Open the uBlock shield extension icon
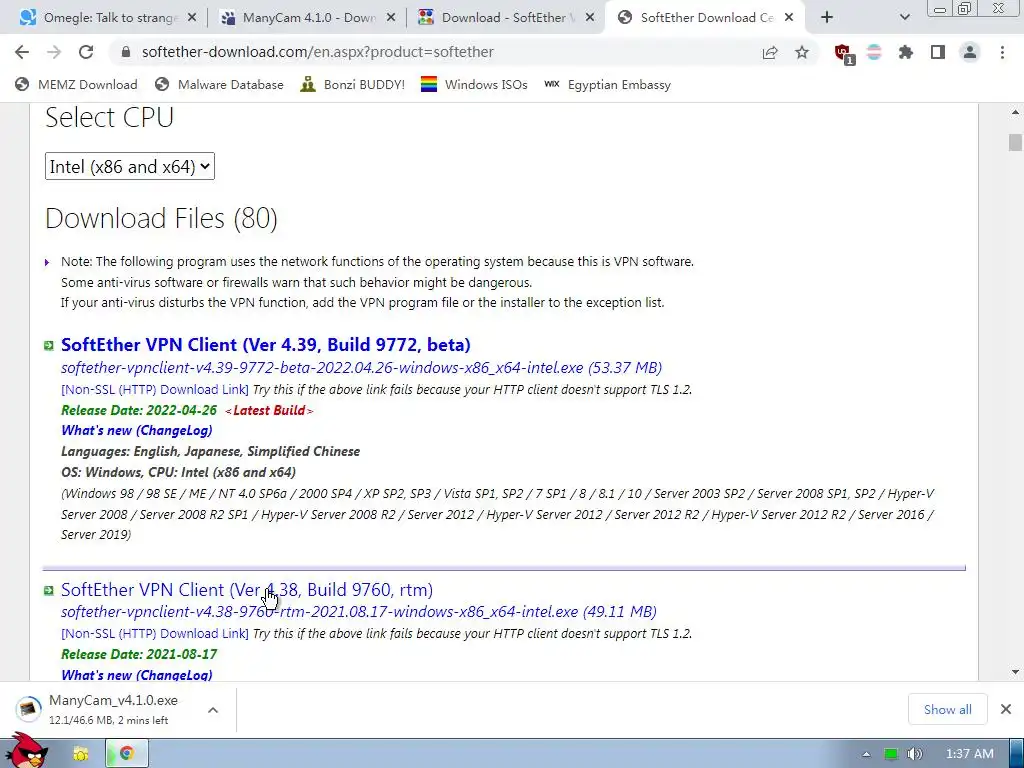This screenshot has height=768, width=1024. click(844, 54)
